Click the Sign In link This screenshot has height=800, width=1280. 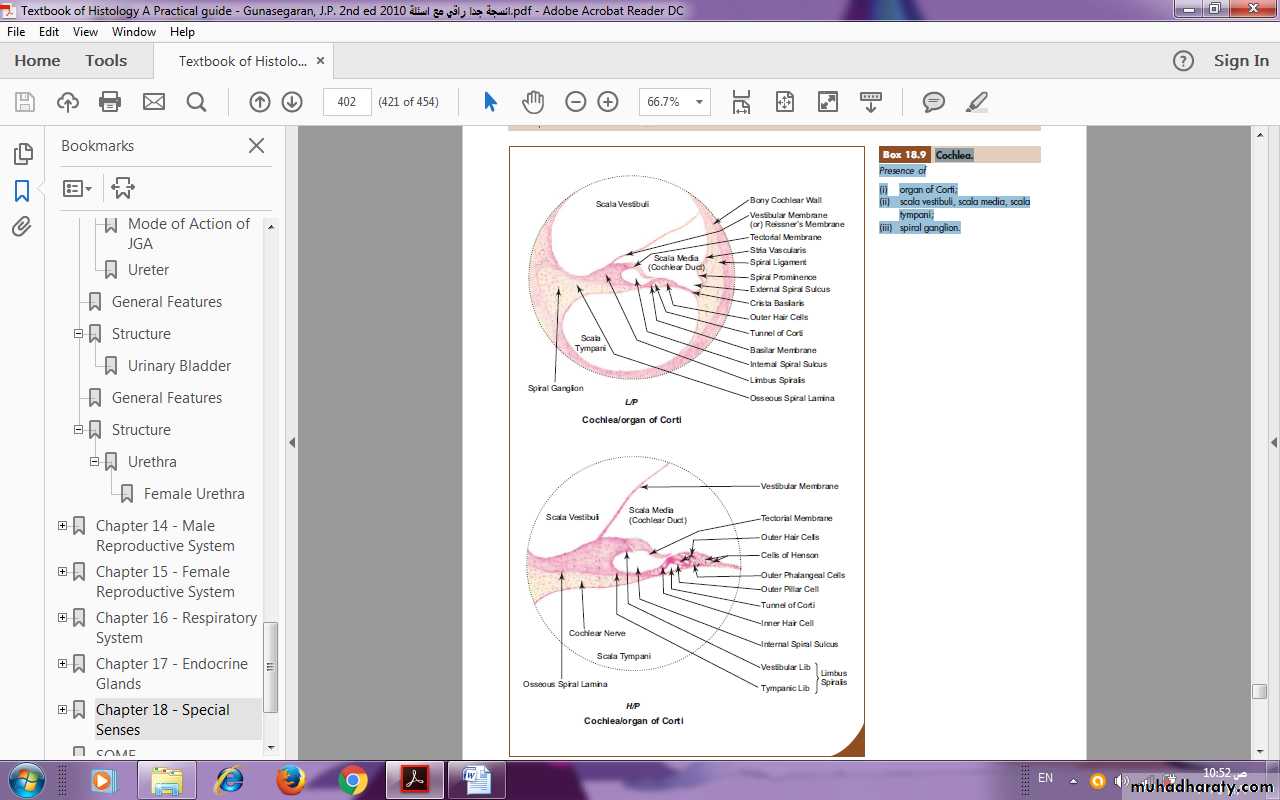pos(1240,61)
